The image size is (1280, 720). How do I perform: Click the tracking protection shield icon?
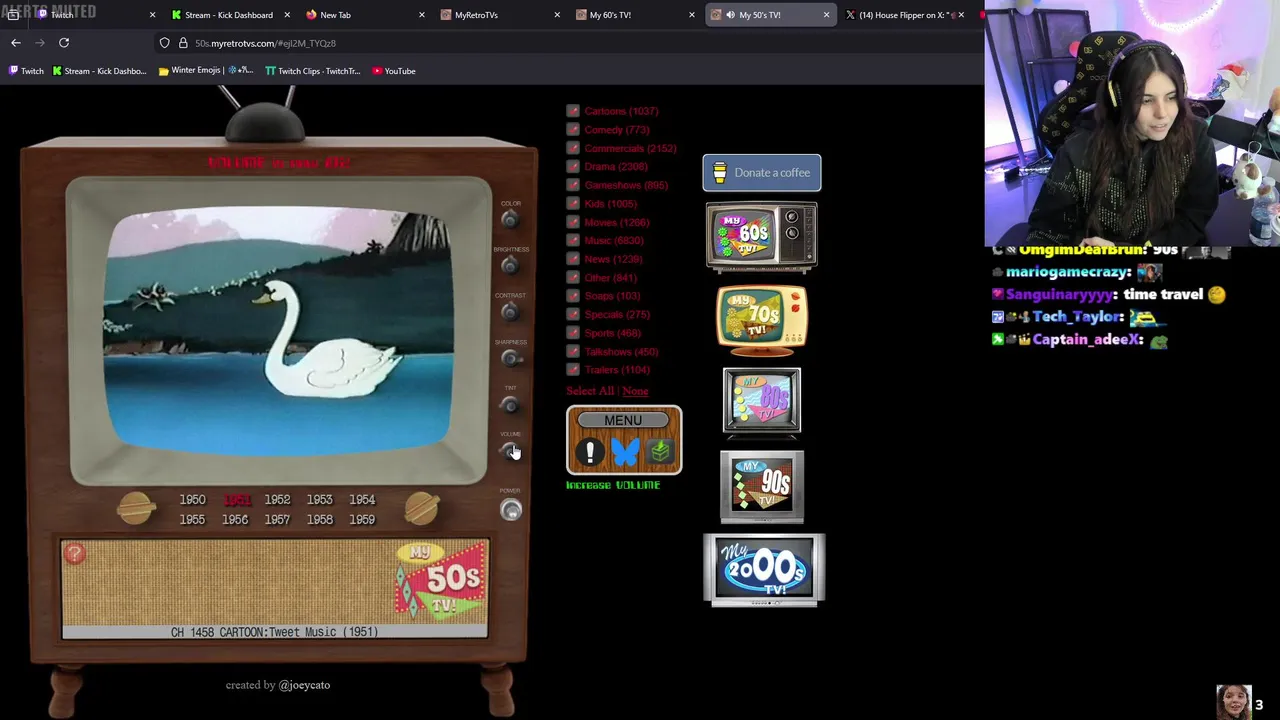tap(165, 43)
